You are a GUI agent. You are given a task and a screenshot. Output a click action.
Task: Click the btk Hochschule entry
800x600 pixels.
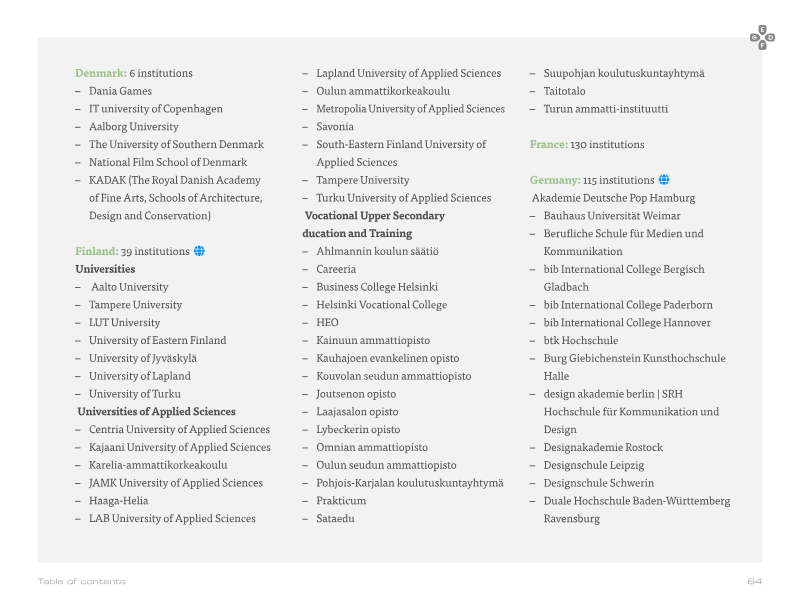pos(581,340)
